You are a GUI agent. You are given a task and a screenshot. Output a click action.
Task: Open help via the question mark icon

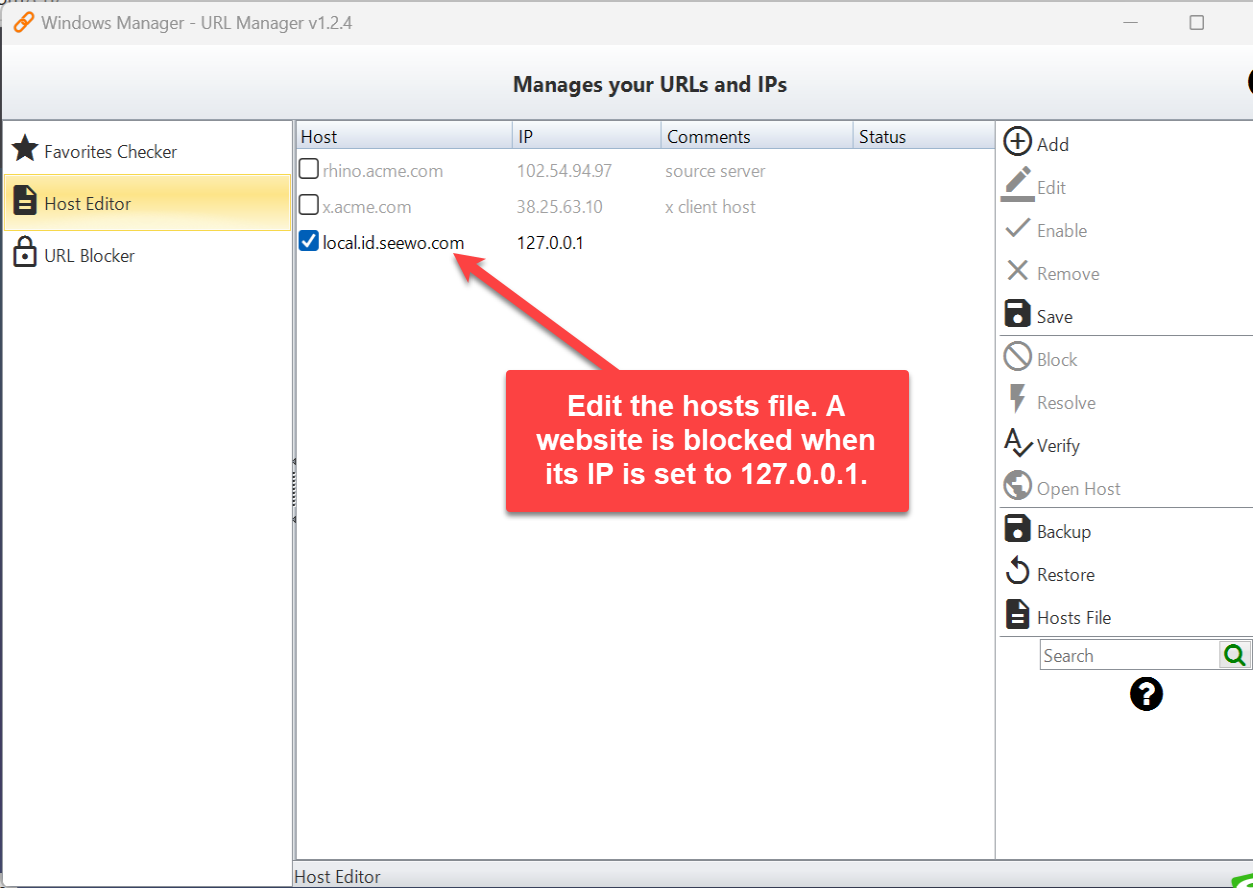tap(1146, 694)
